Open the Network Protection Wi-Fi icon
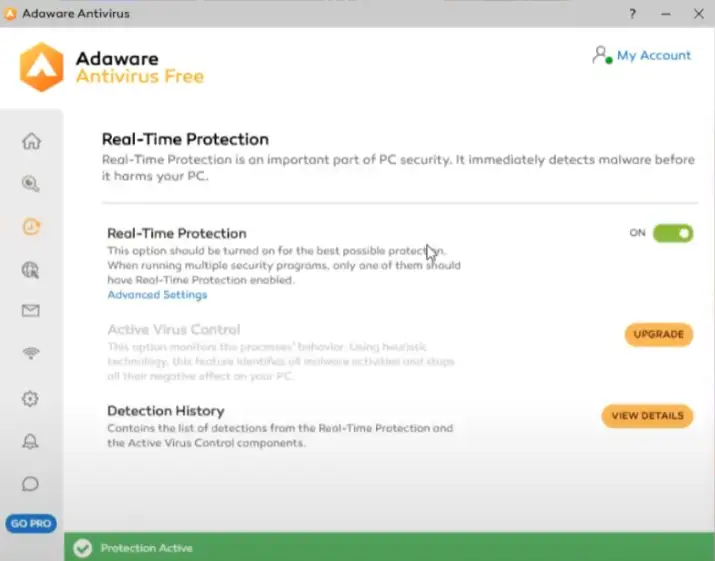This screenshot has width=715, height=561. click(31, 354)
